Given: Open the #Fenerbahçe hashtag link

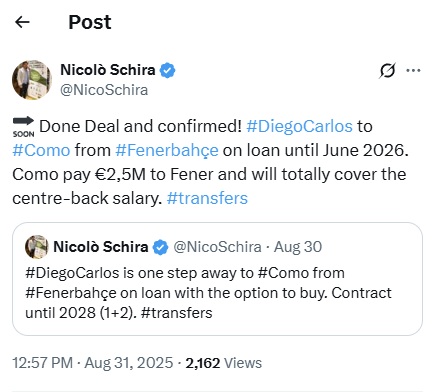Looking at the screenshot, I should coord(167,151).
